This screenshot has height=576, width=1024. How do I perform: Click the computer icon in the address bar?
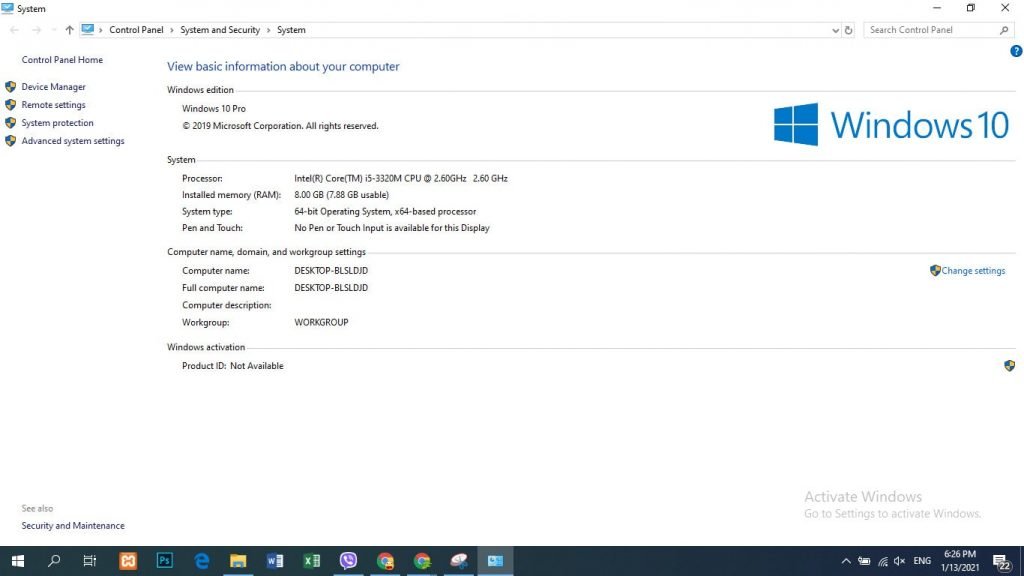coord(88,29)
